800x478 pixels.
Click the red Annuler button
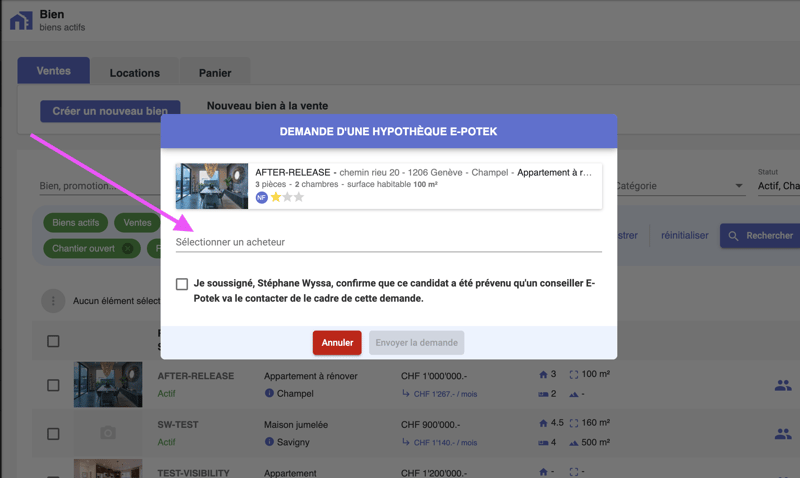point(337,343)
